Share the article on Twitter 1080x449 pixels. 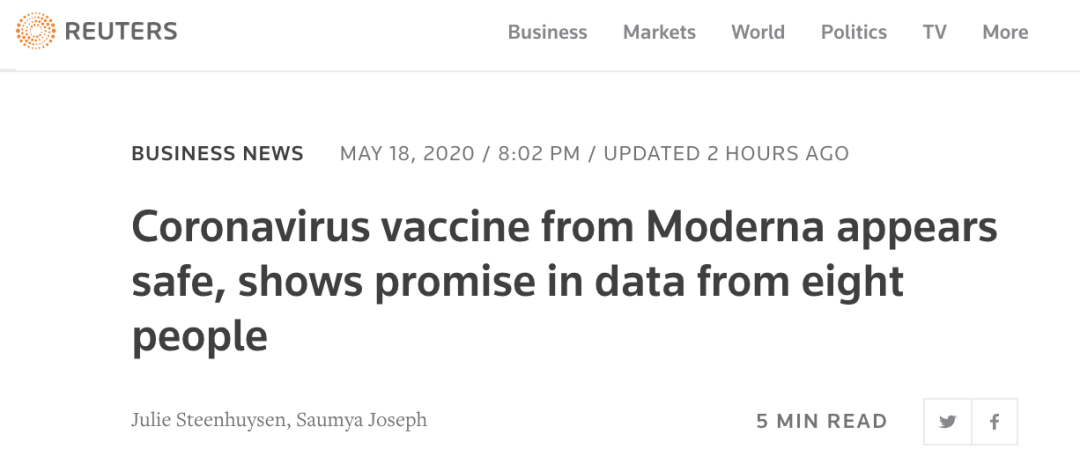(947, 421)
